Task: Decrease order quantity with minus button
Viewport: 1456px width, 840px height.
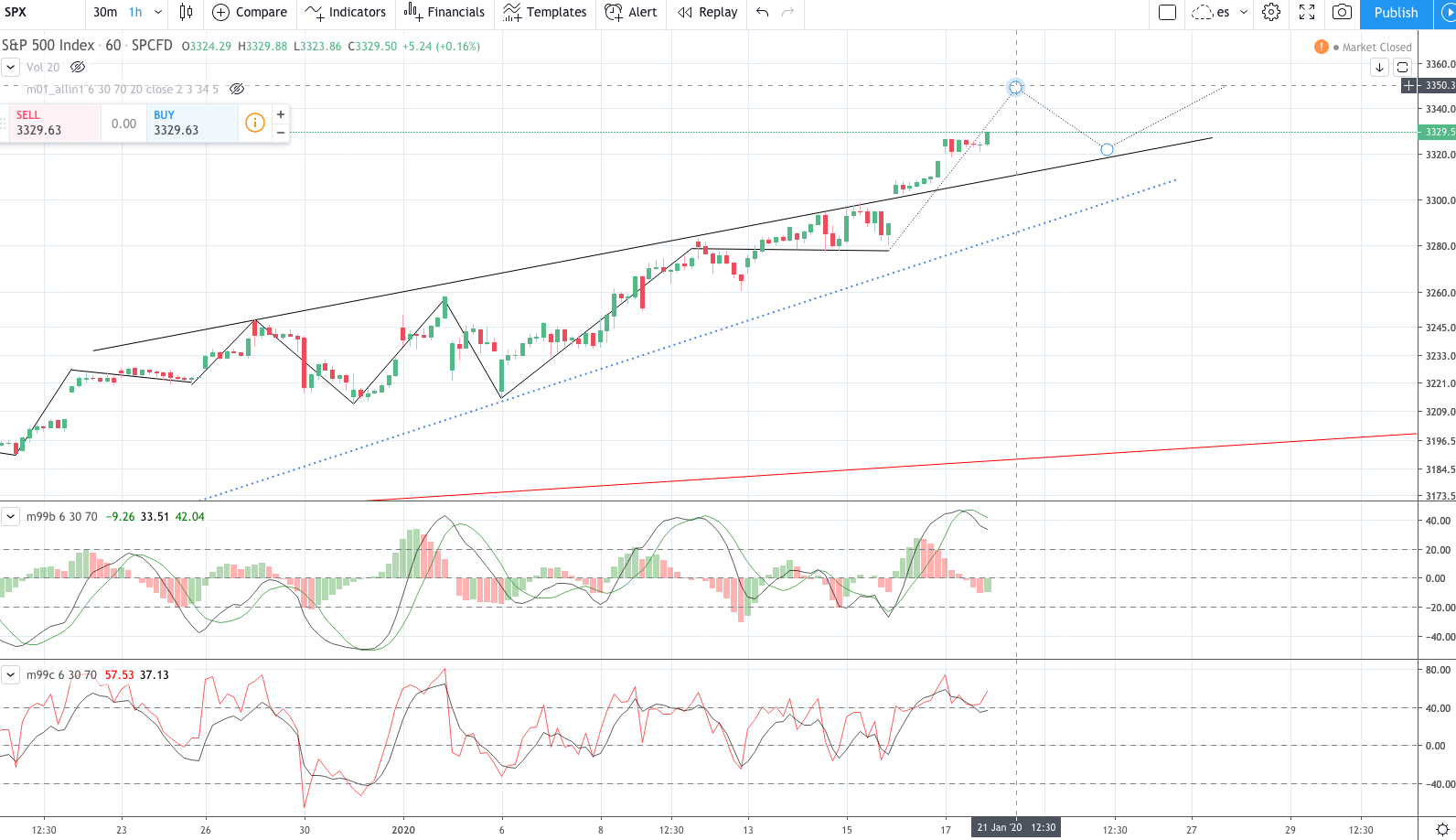Action: (x=281, y=133)
